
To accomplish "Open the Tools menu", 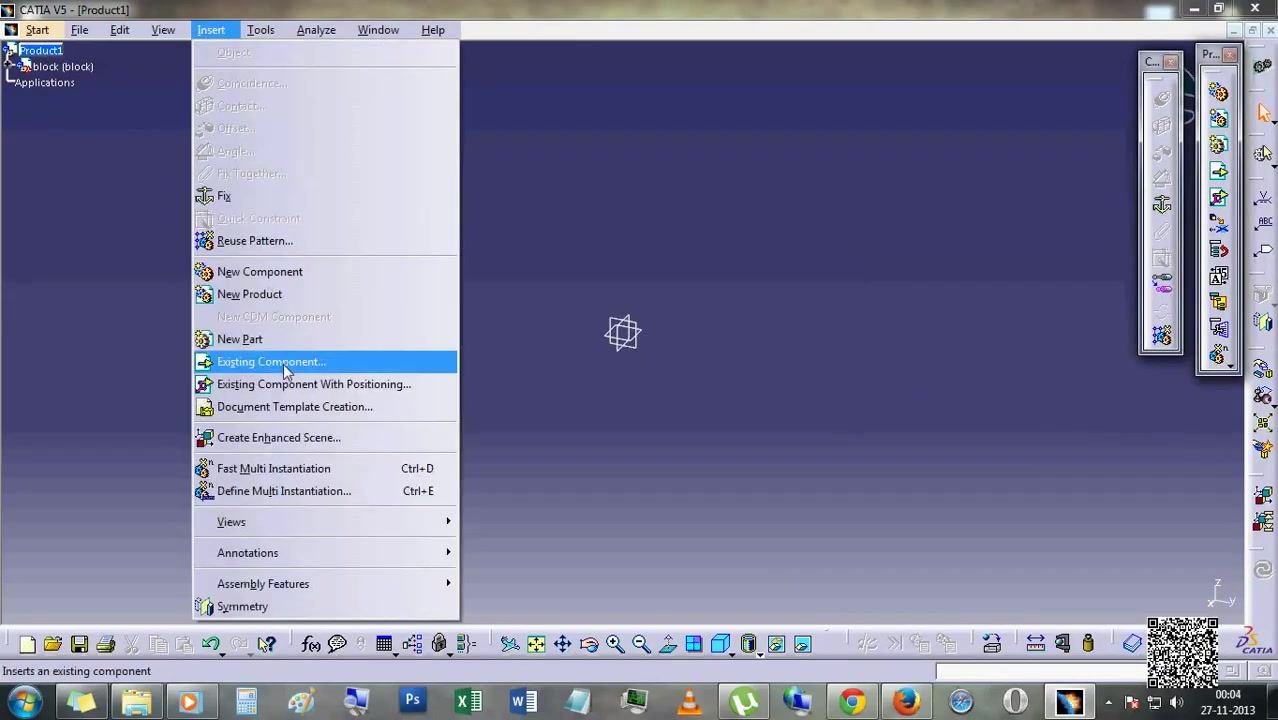I will [260, 30].
